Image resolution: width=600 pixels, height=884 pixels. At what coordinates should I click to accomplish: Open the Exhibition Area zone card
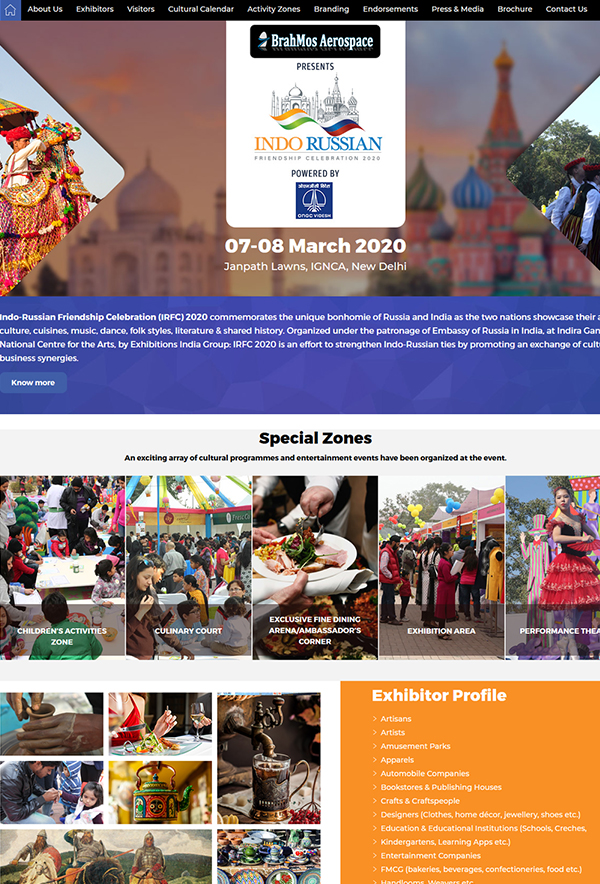(x=442, y=567)
